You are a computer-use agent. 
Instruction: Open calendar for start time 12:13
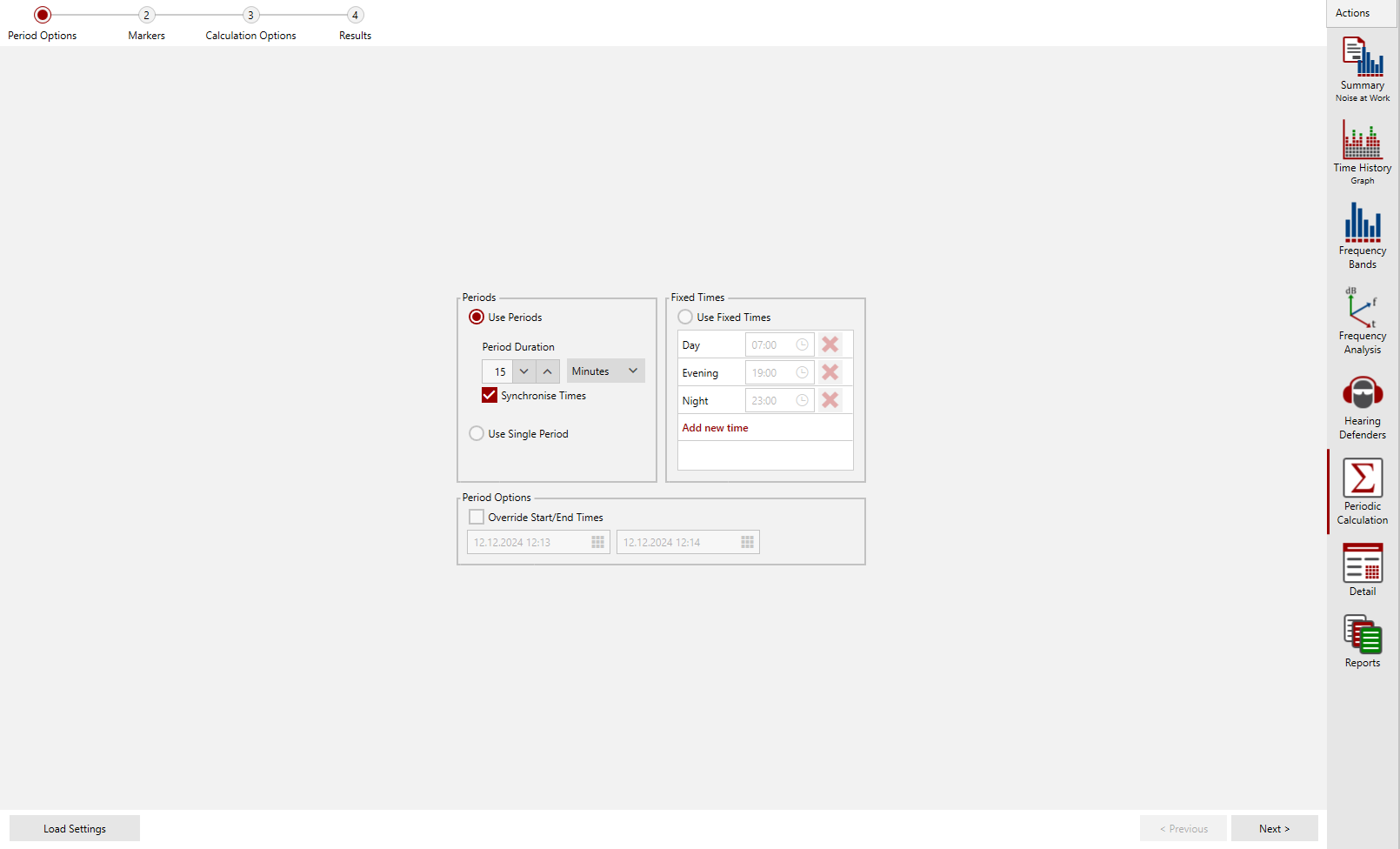(598, 542)
